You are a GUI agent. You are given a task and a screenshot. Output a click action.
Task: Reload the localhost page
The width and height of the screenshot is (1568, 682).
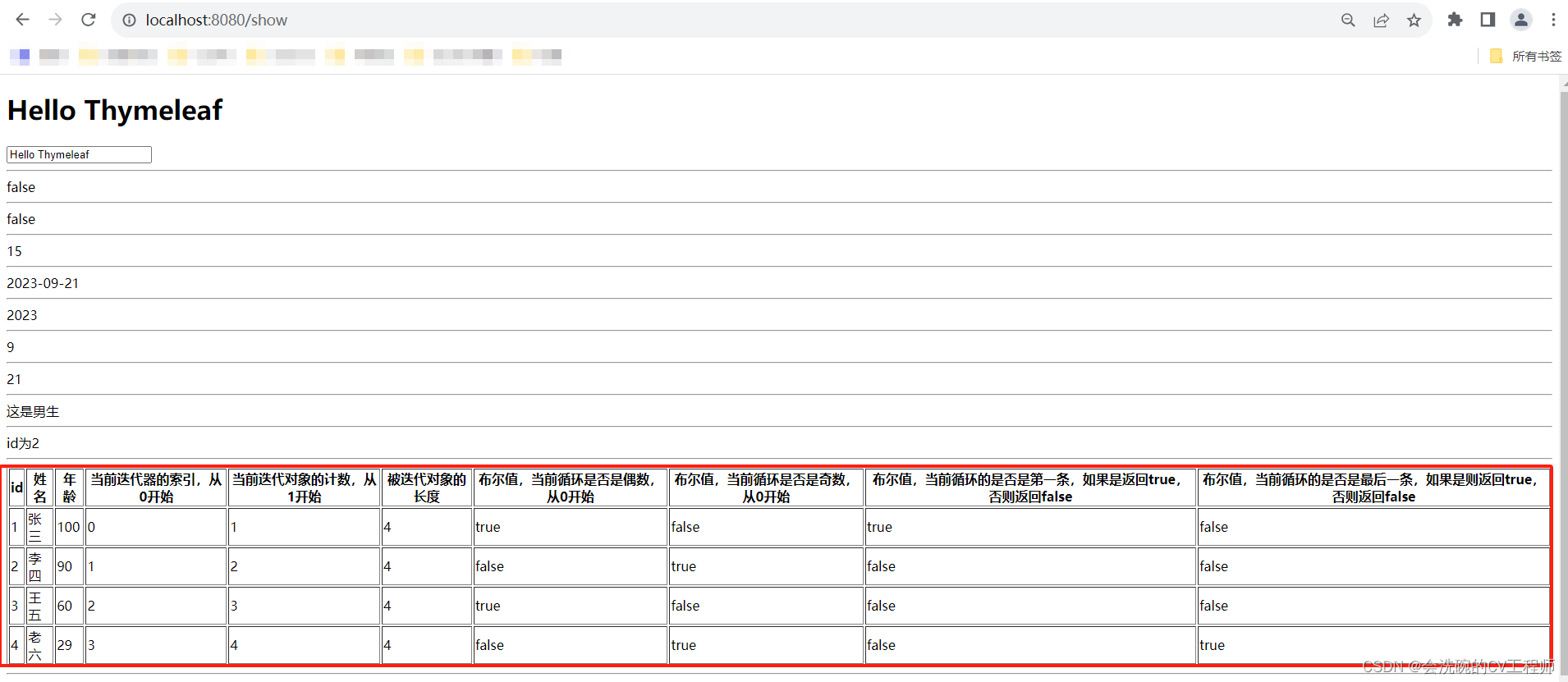click(89, 20)
